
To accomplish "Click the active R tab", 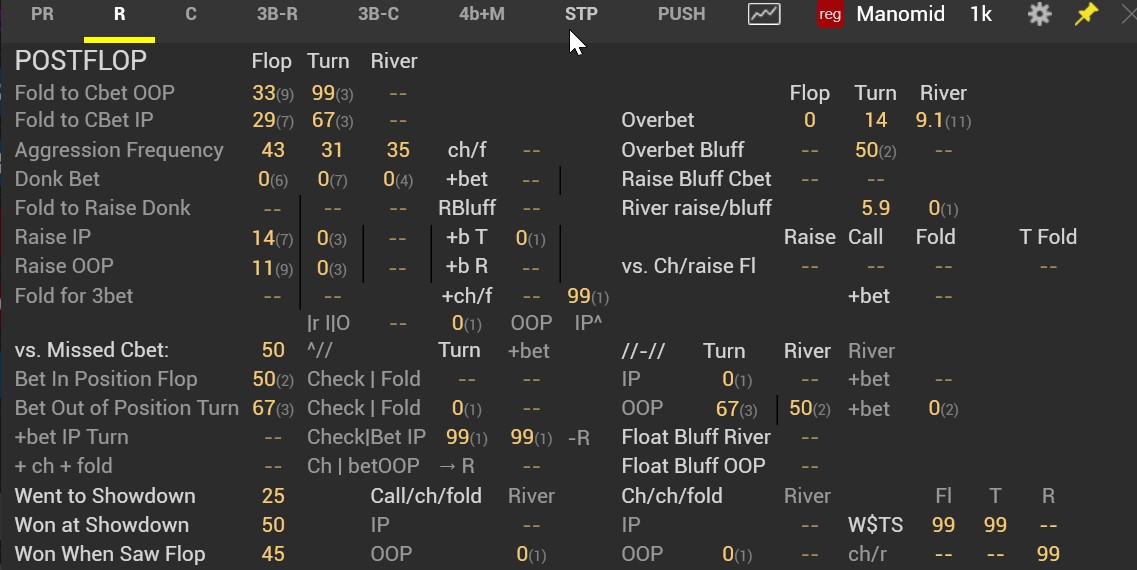I will click(120, 16).
